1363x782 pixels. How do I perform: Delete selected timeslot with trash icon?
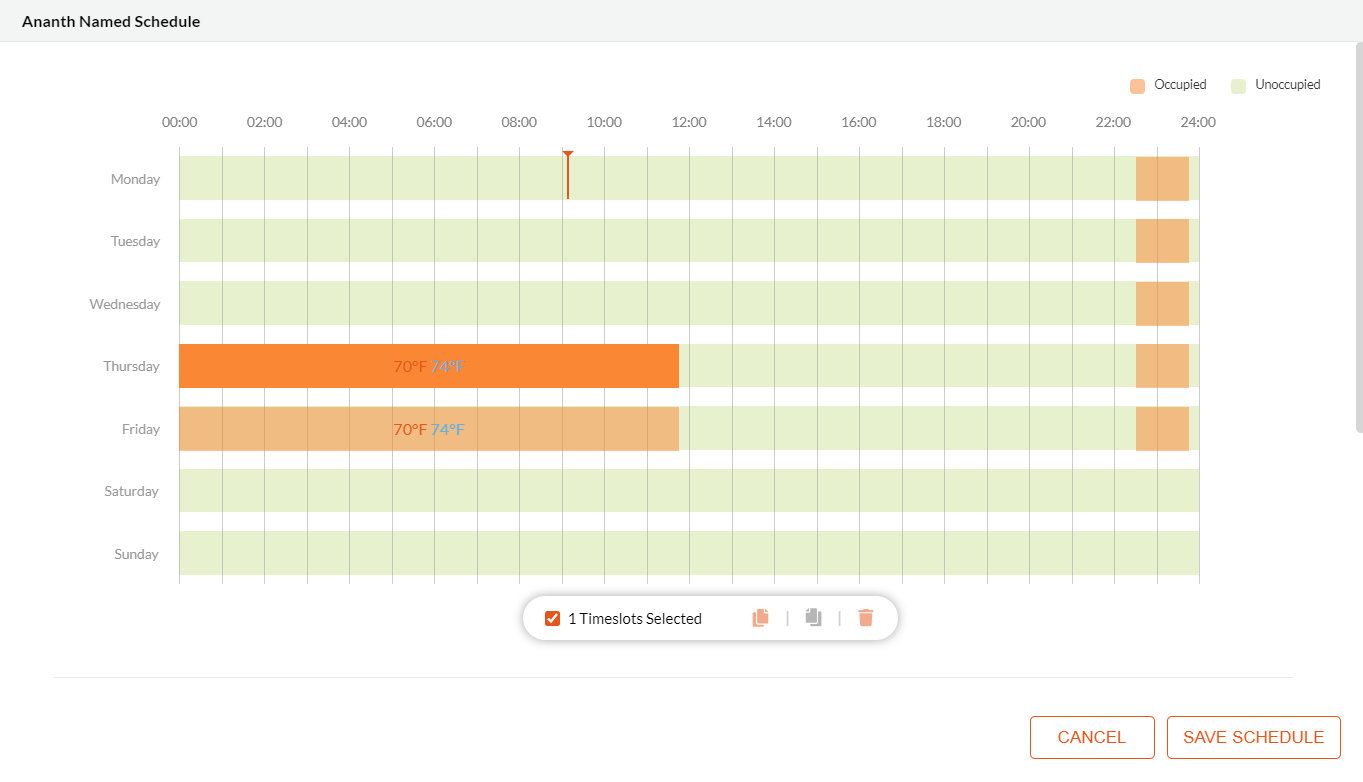pyautogui.click(x=866, y=618)
